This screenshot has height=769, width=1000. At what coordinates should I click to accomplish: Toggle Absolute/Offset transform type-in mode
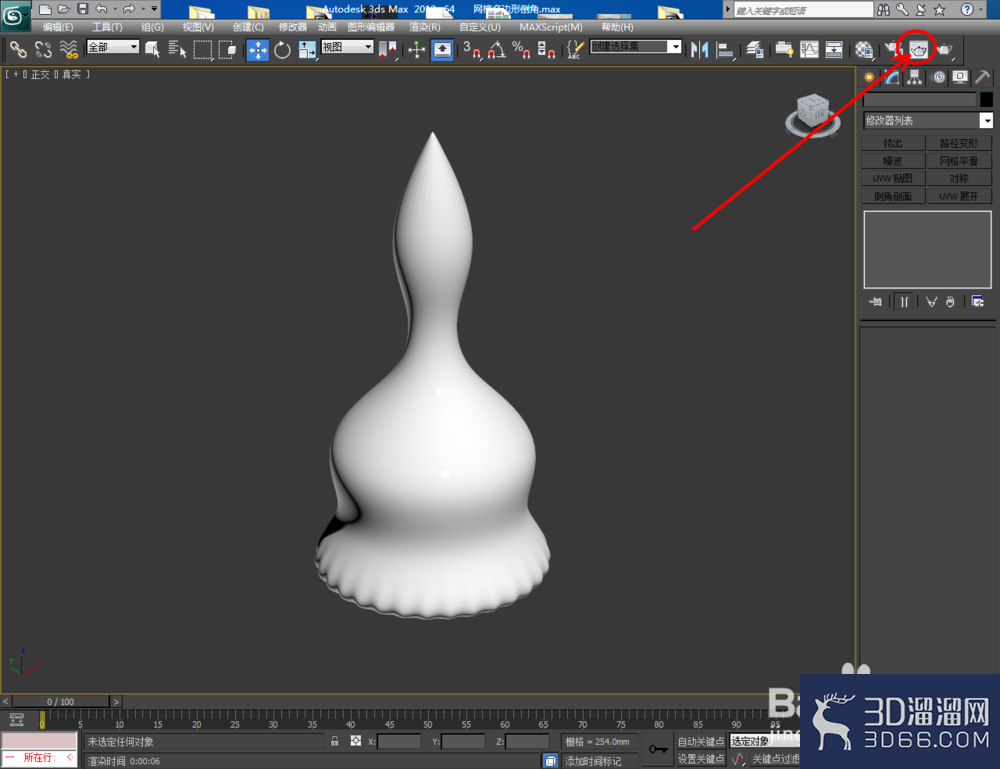tap(356, 741)
